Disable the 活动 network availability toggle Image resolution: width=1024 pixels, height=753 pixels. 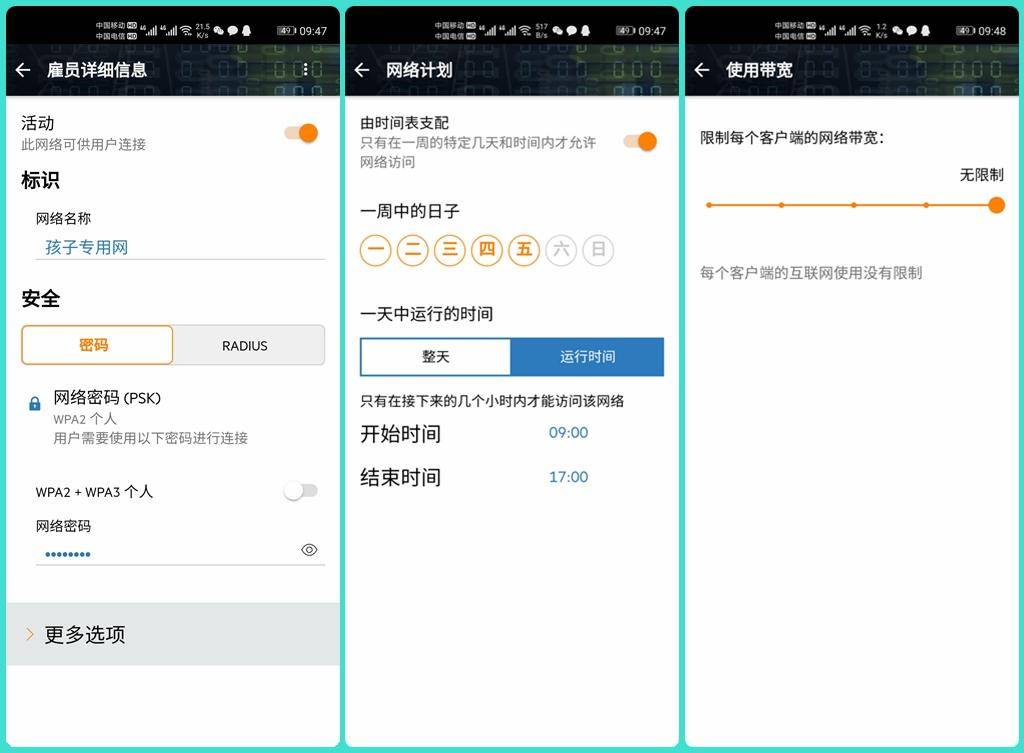click(x=300, y=132)
